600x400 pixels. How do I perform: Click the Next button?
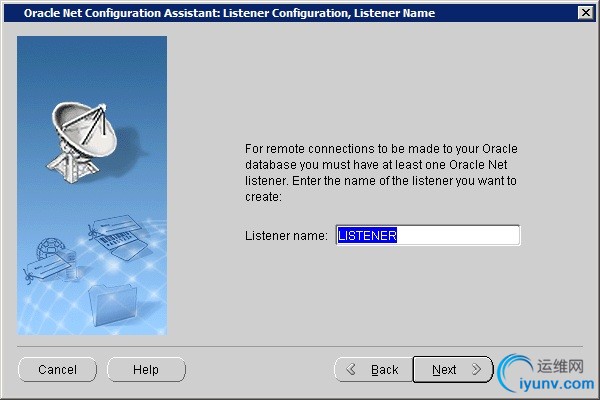point(453,369)
